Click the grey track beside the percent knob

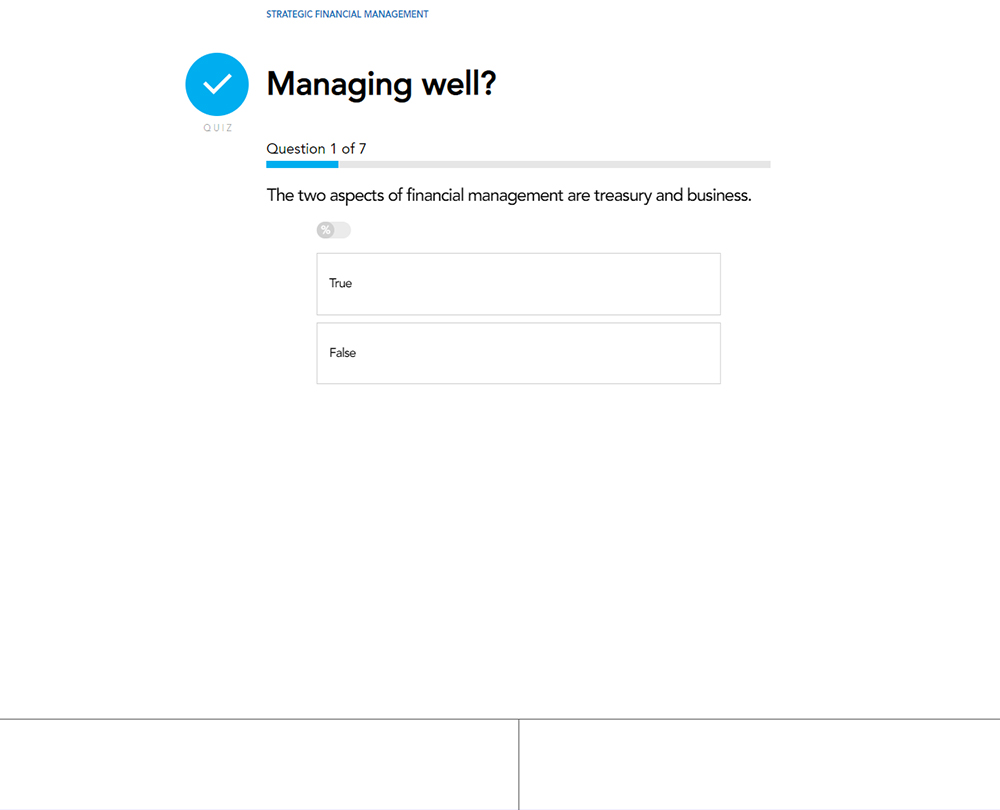pyautogui.click(x=343, y=230)
